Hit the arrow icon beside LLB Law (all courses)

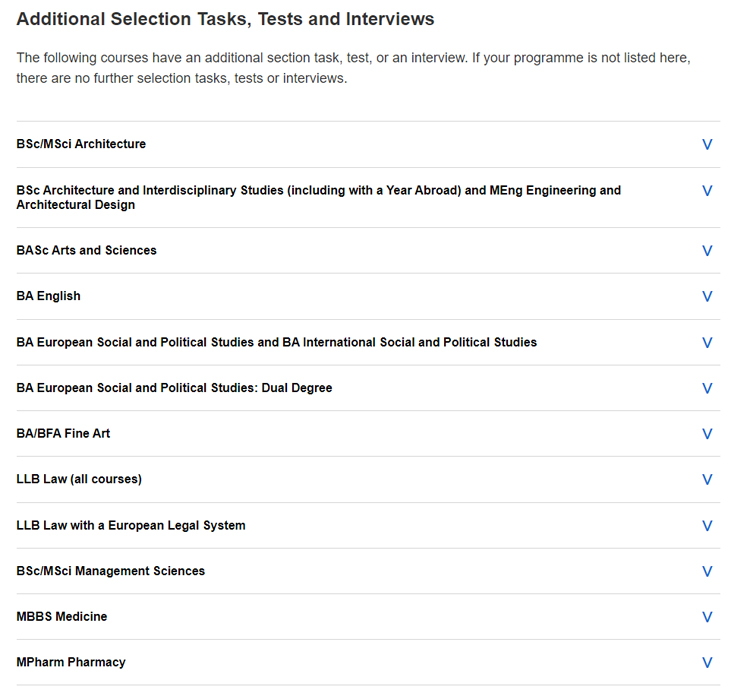[707, 480]
